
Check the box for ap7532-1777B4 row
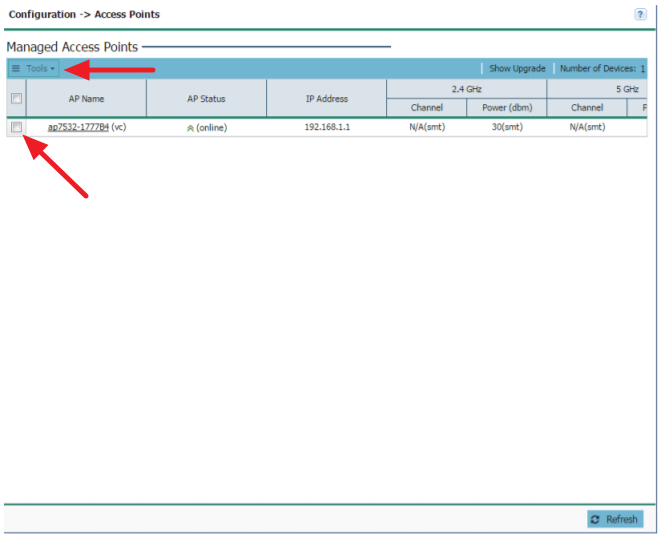click(16, 127)
